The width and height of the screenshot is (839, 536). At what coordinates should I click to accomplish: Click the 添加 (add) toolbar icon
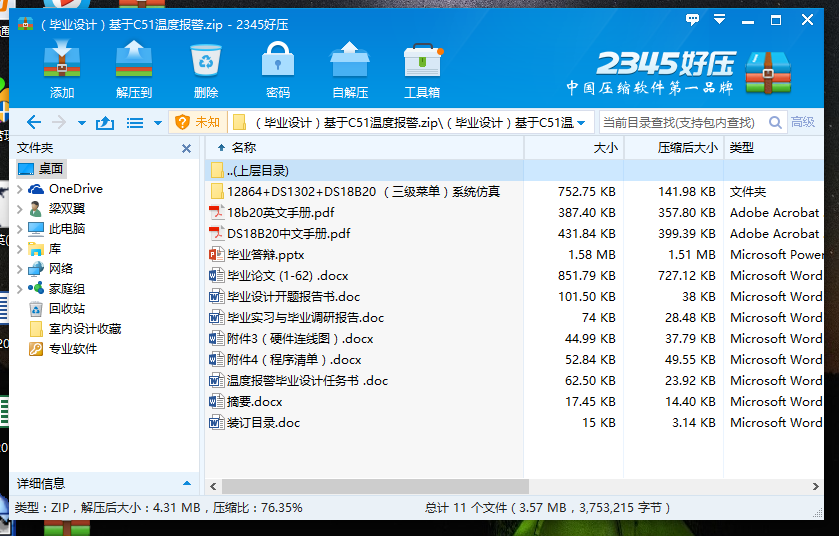click(x=62, y=69)
